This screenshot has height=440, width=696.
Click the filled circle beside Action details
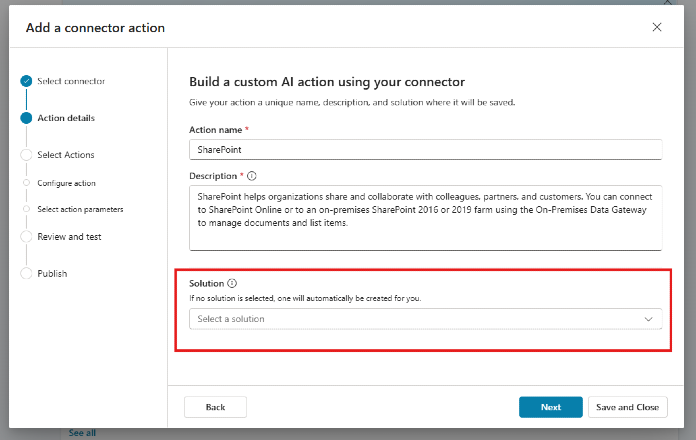pyautogui.click(x=26, y=118)
